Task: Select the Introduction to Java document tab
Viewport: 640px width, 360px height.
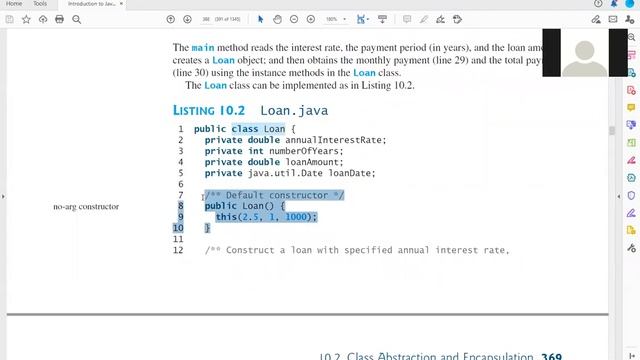Action: coord(91,4)
